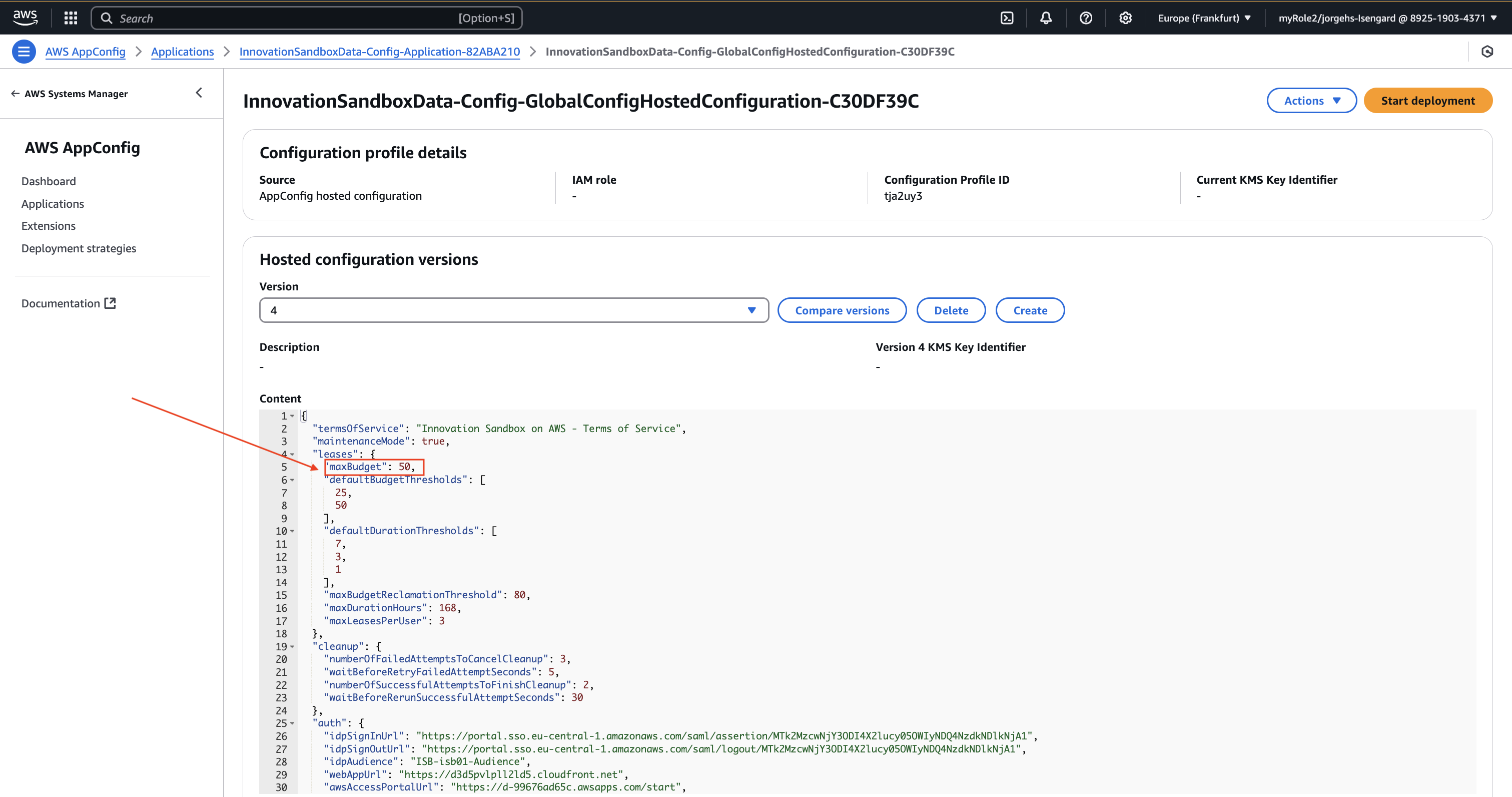
Task: Click the Delete version button
Action: click(x=951, y=310)
